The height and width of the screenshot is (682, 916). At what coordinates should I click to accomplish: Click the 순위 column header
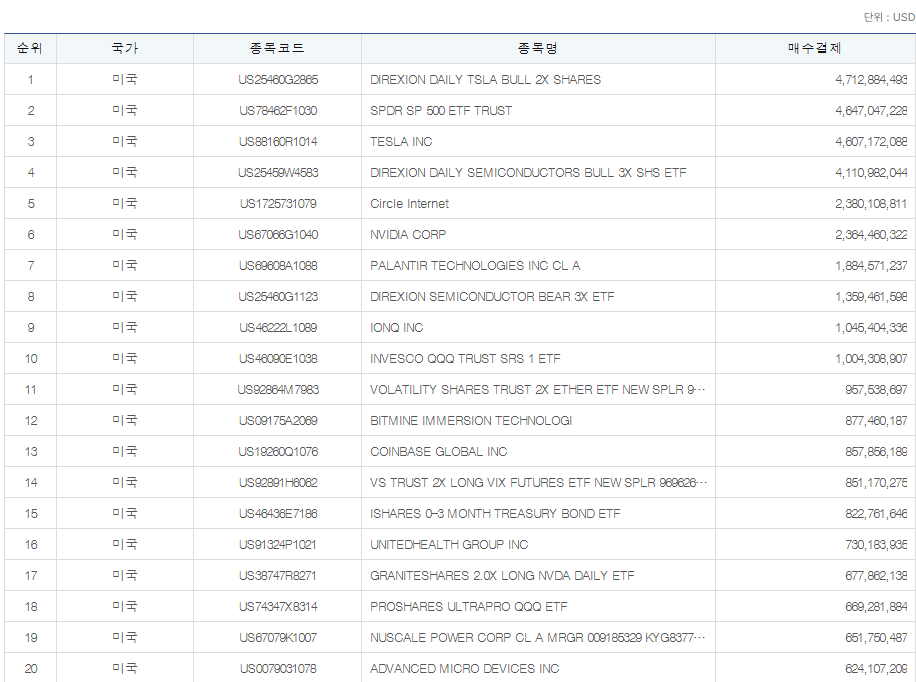coord(30,49)
